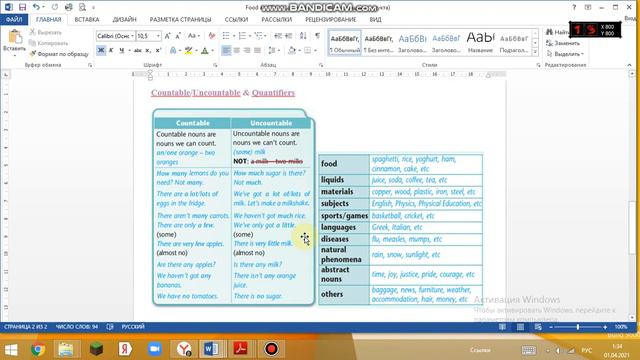
Task: Switch to Print Layout view icon
Action: coord(520,327)
